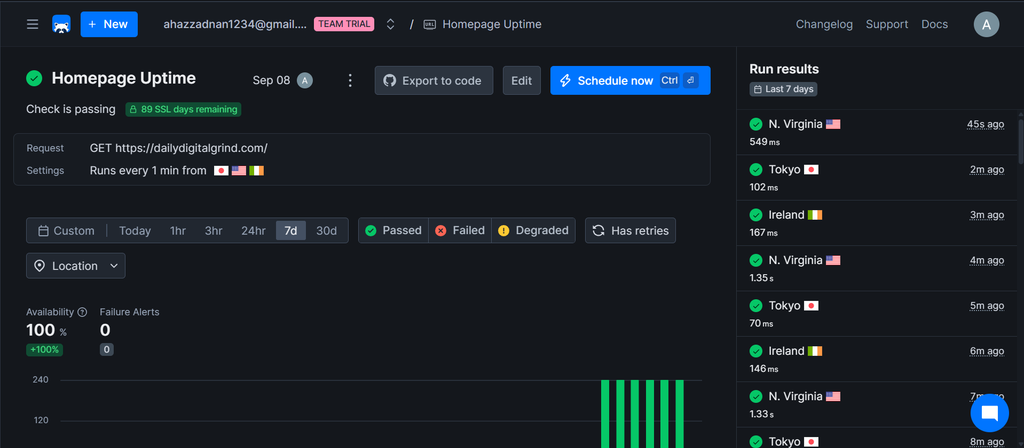Image resolution: width=1024 pixels, height=448 pixels.
Task: Click the Japan flag in Settings row
Action: click(x=221, y=170)
